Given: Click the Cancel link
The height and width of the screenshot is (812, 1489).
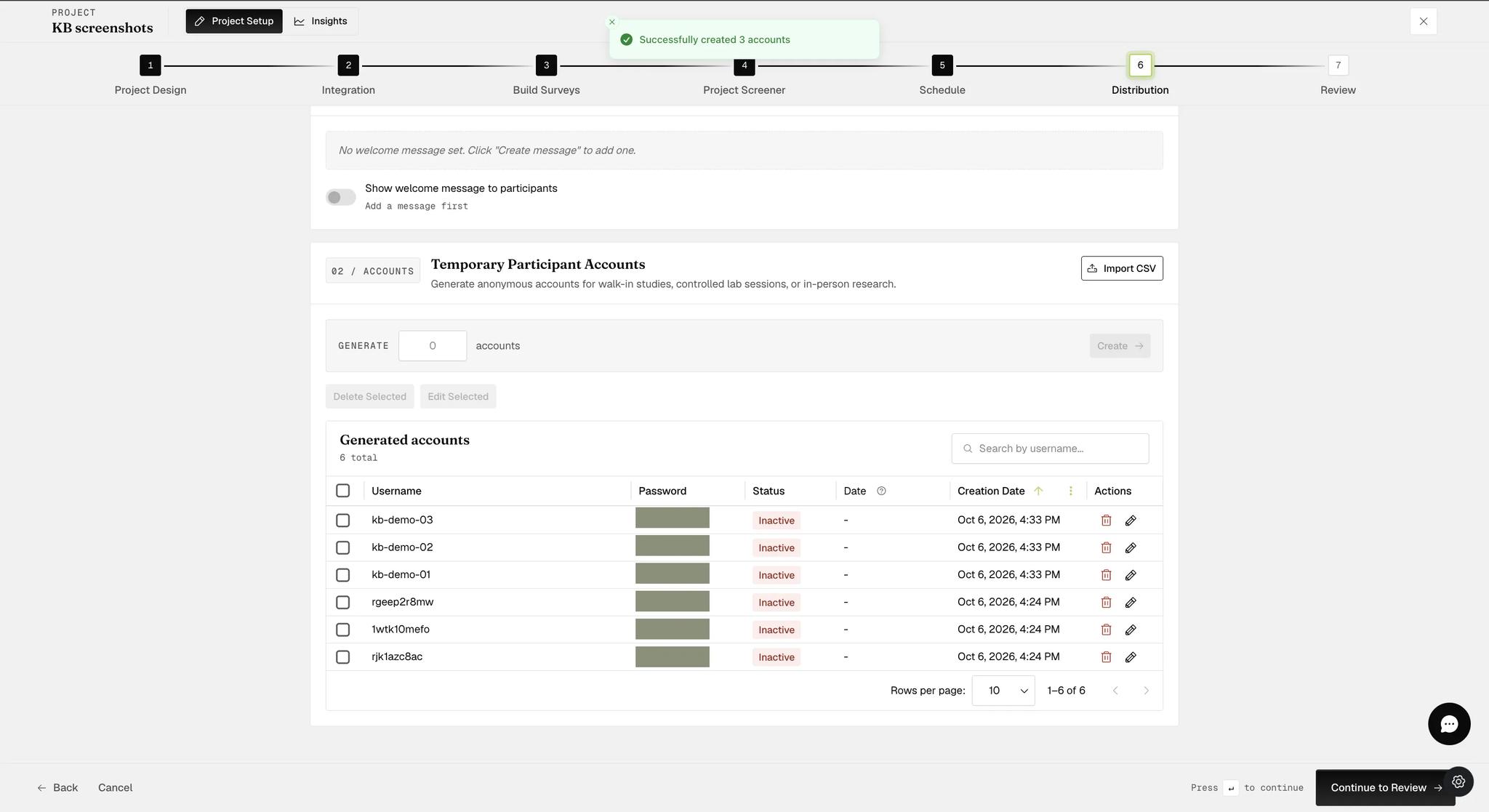Looking at the screenshot, I should (x=115, y=788).
